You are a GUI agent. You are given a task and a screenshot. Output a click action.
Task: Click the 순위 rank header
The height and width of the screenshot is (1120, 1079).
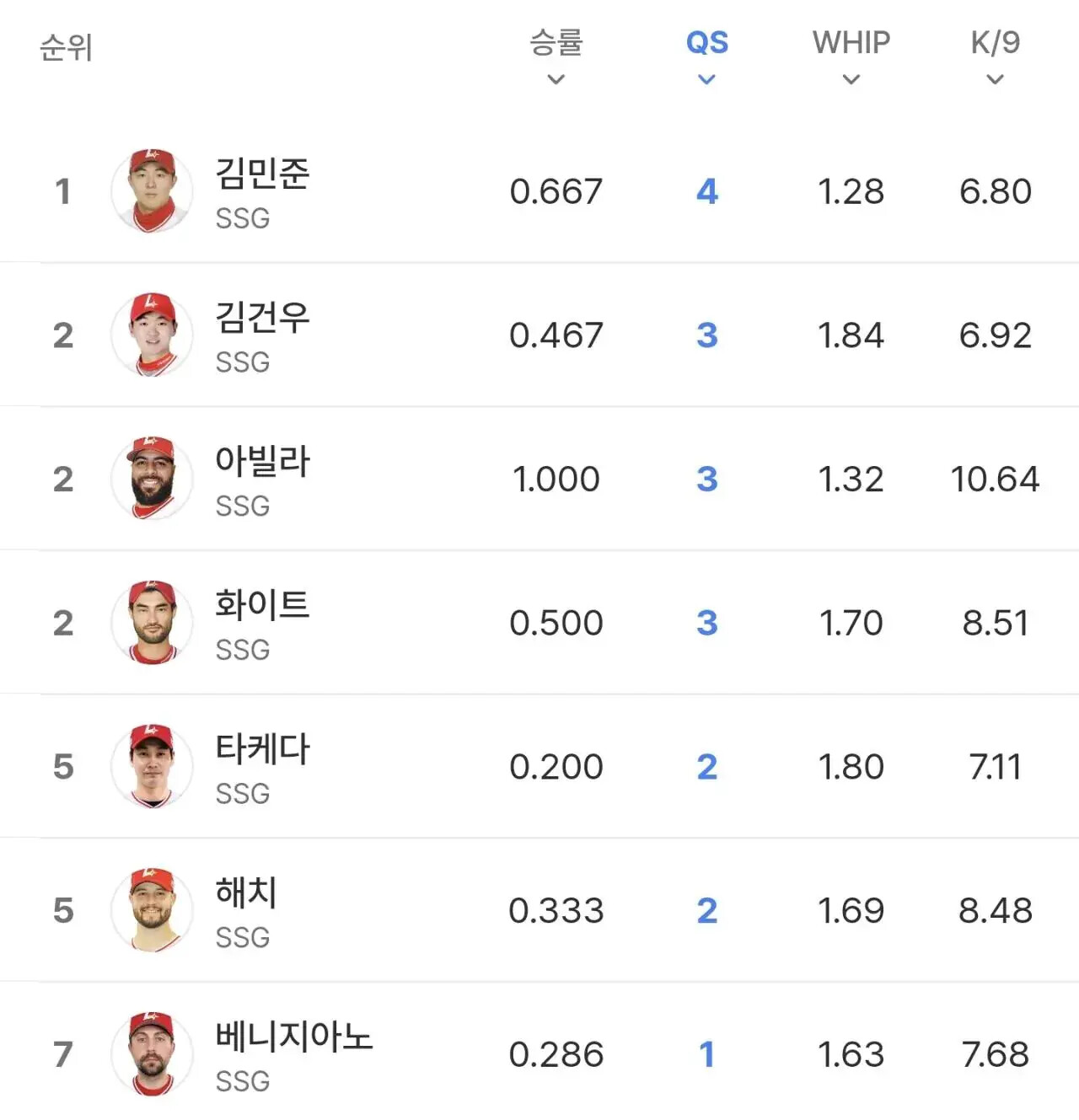coord(66,47)
